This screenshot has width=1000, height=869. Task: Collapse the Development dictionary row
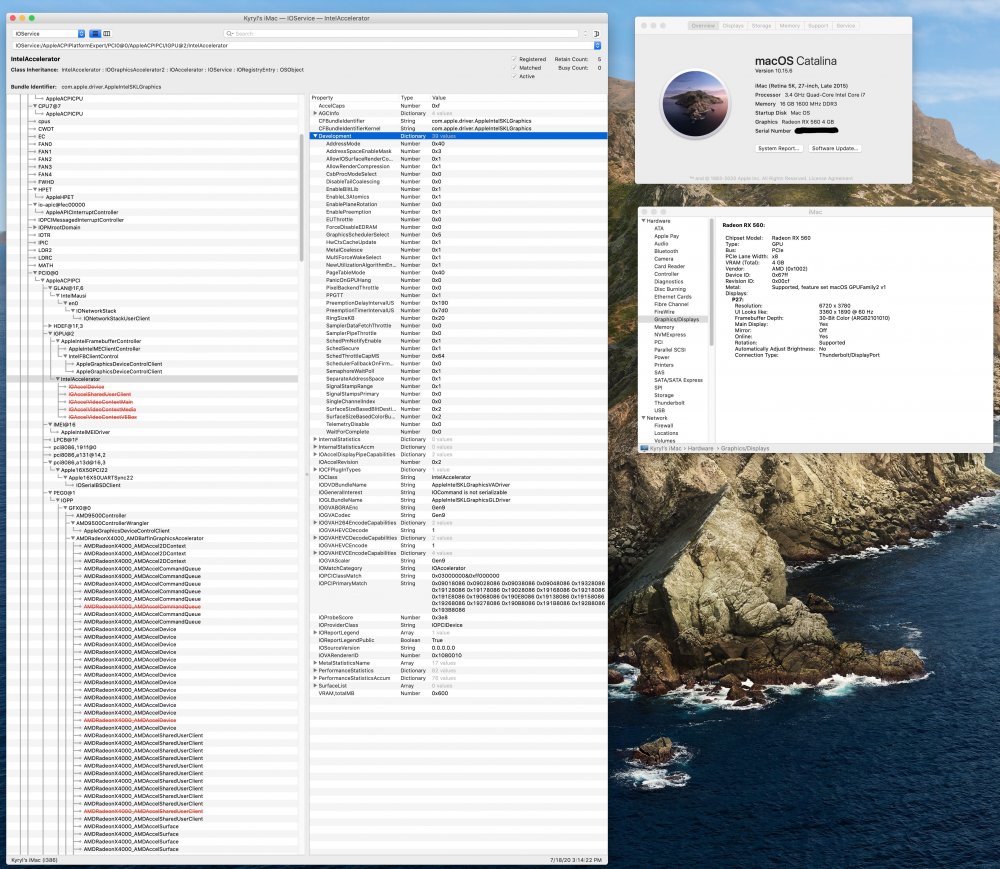(x=315, y=136)
